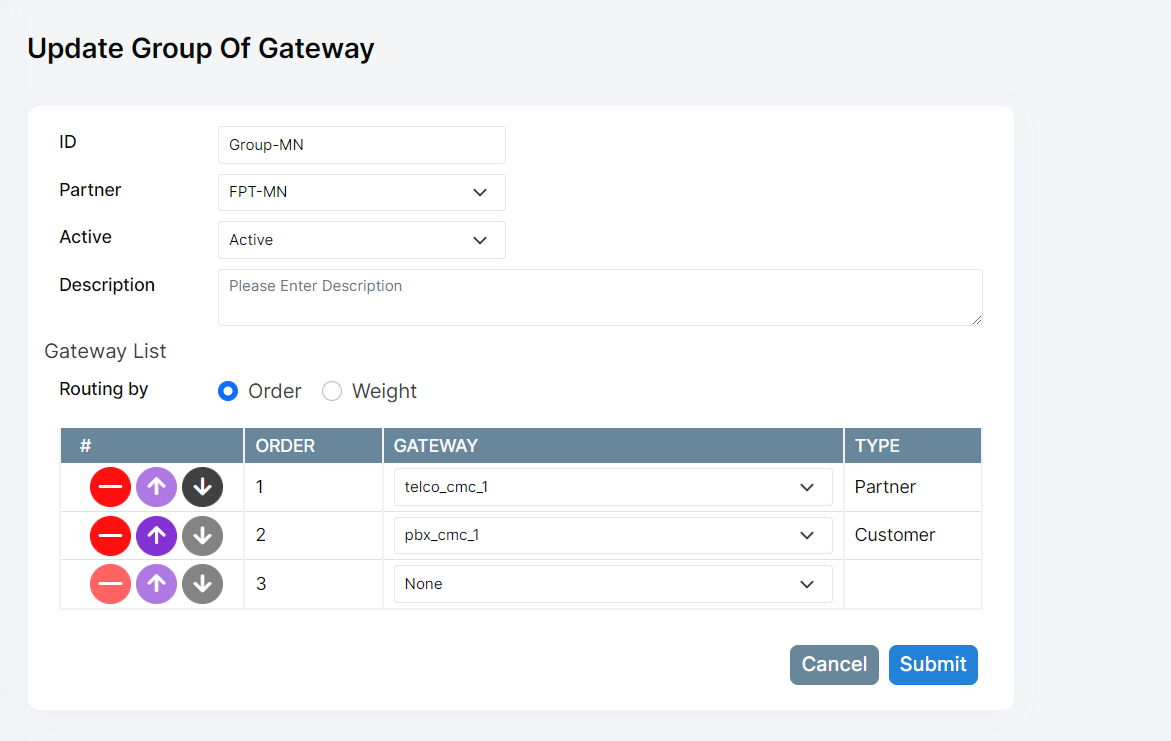
Task: Open the Partner dropdown FPT-MN
Action: pyautogui.click(x=361, y=192)
